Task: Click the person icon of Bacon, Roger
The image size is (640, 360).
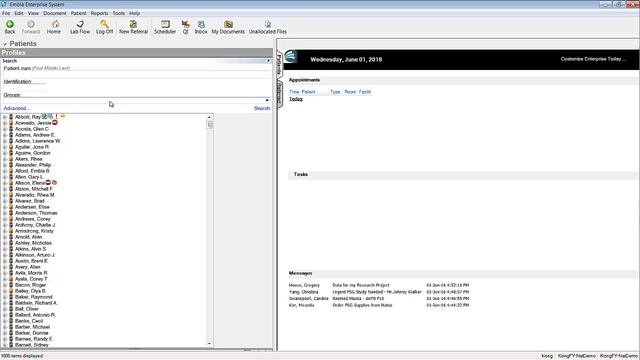Action: [11, 285]
